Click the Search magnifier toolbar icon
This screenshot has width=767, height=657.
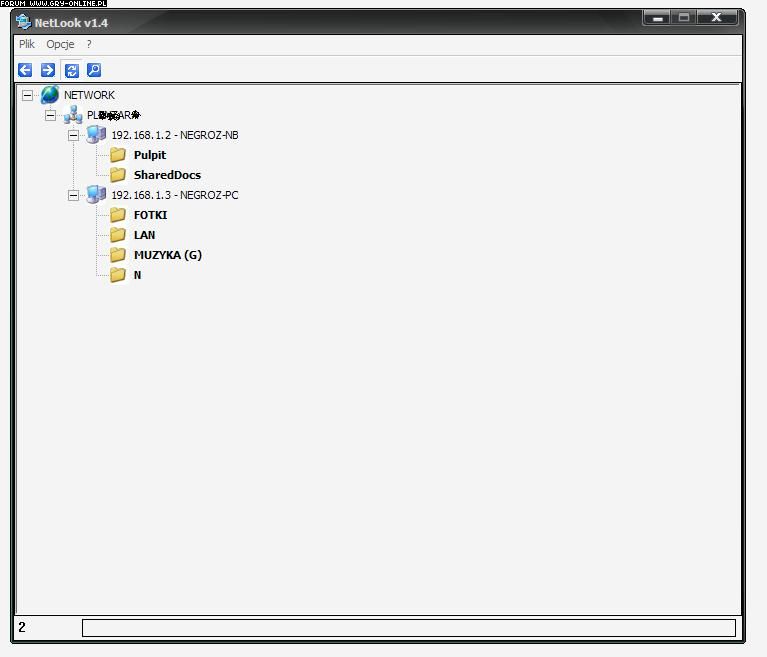tap(94, 70)
